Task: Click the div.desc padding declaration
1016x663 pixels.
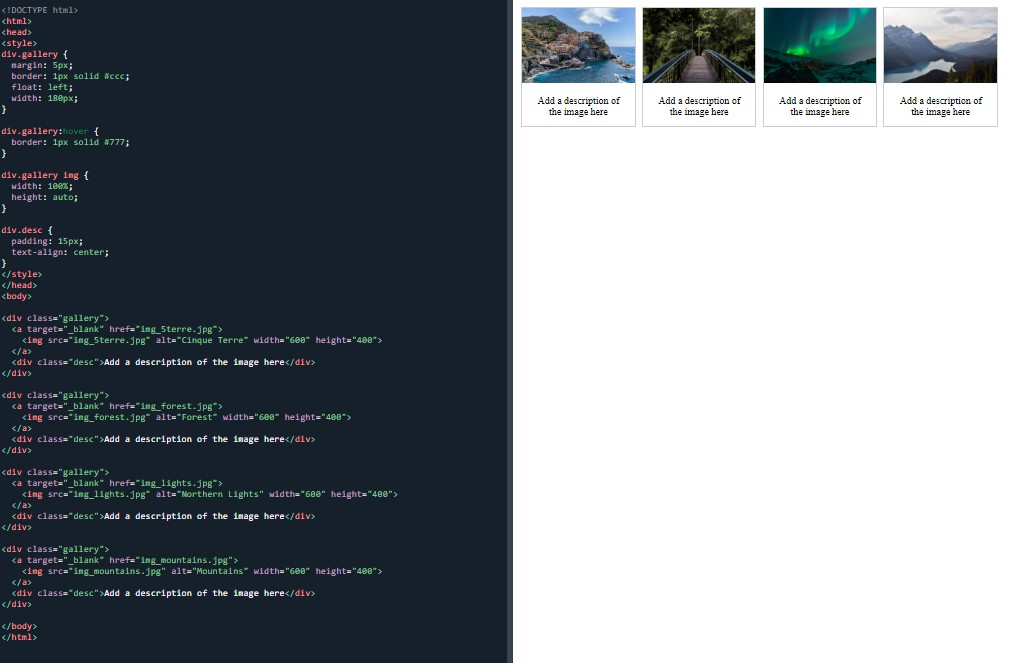Action: point(45,241)
